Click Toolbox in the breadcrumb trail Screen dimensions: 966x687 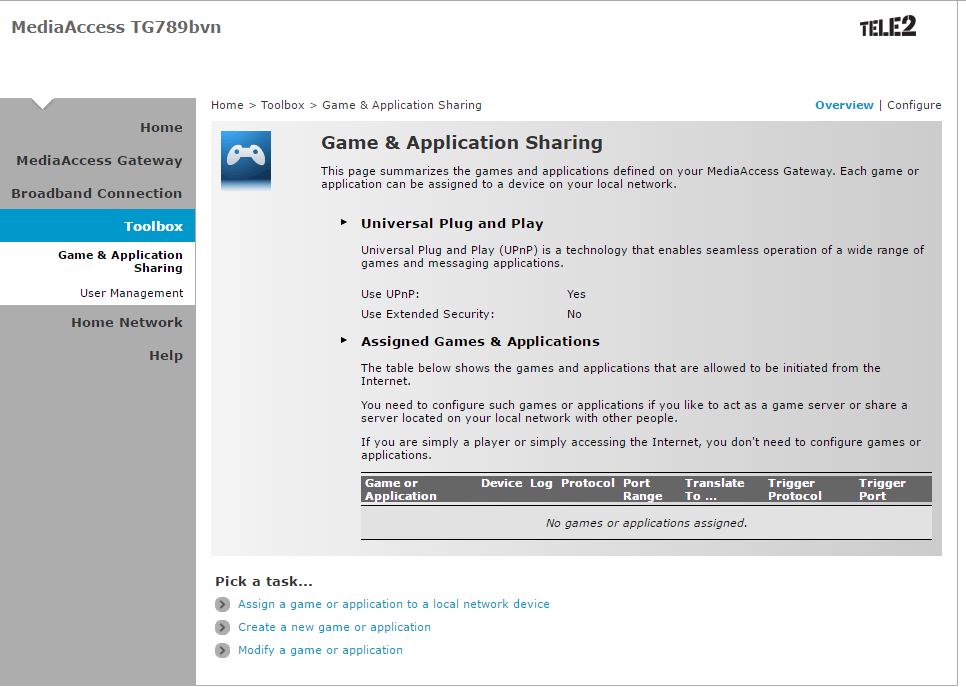point(283,105)
